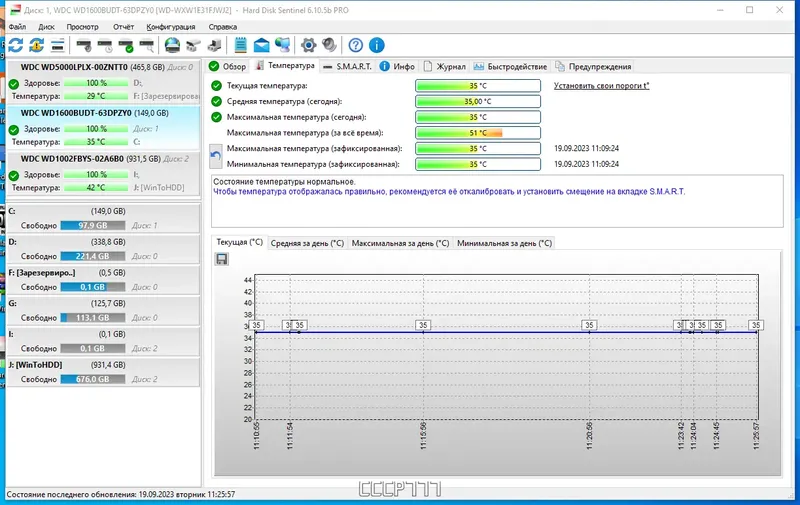Screen dimensions: 800x505
Task: Open the Конфигурация menu
Action: 171,27
